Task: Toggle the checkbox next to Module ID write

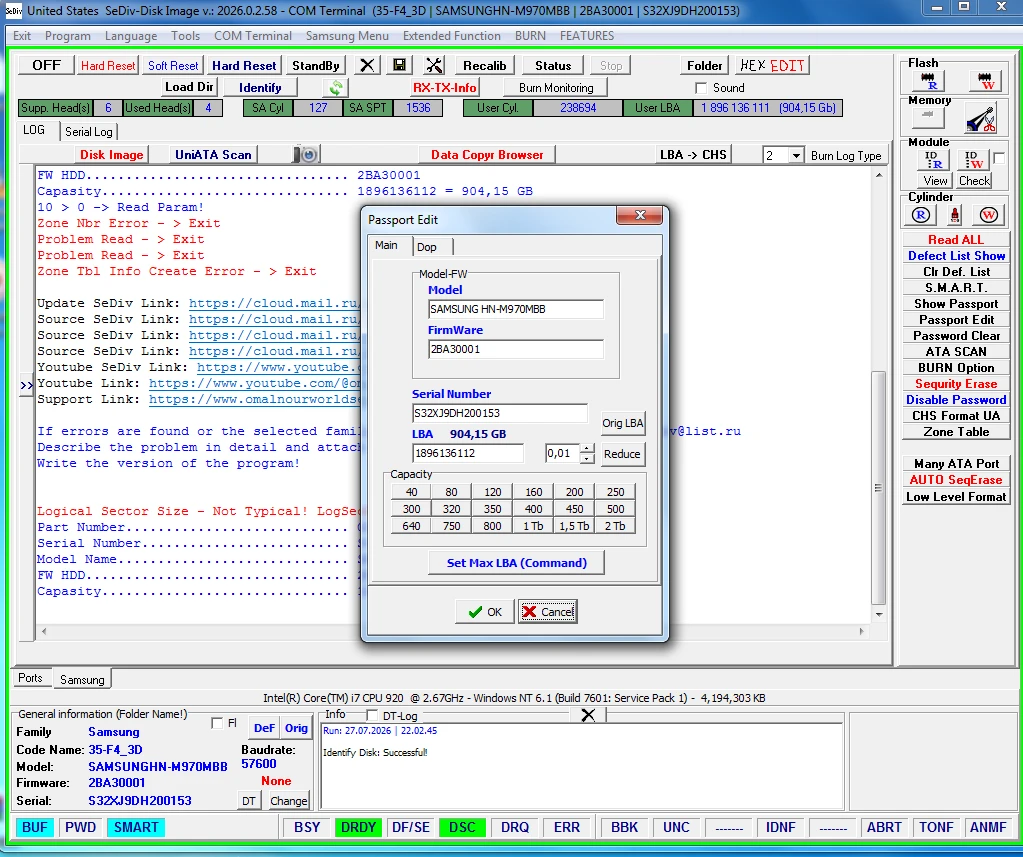Action: pos(999,158)
